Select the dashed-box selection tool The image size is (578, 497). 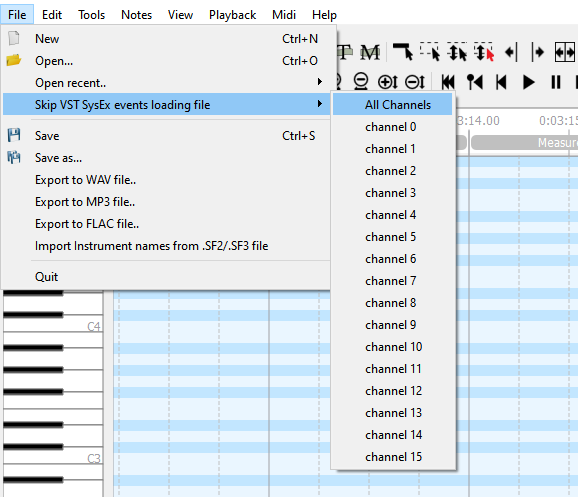[x=430, y=52]
